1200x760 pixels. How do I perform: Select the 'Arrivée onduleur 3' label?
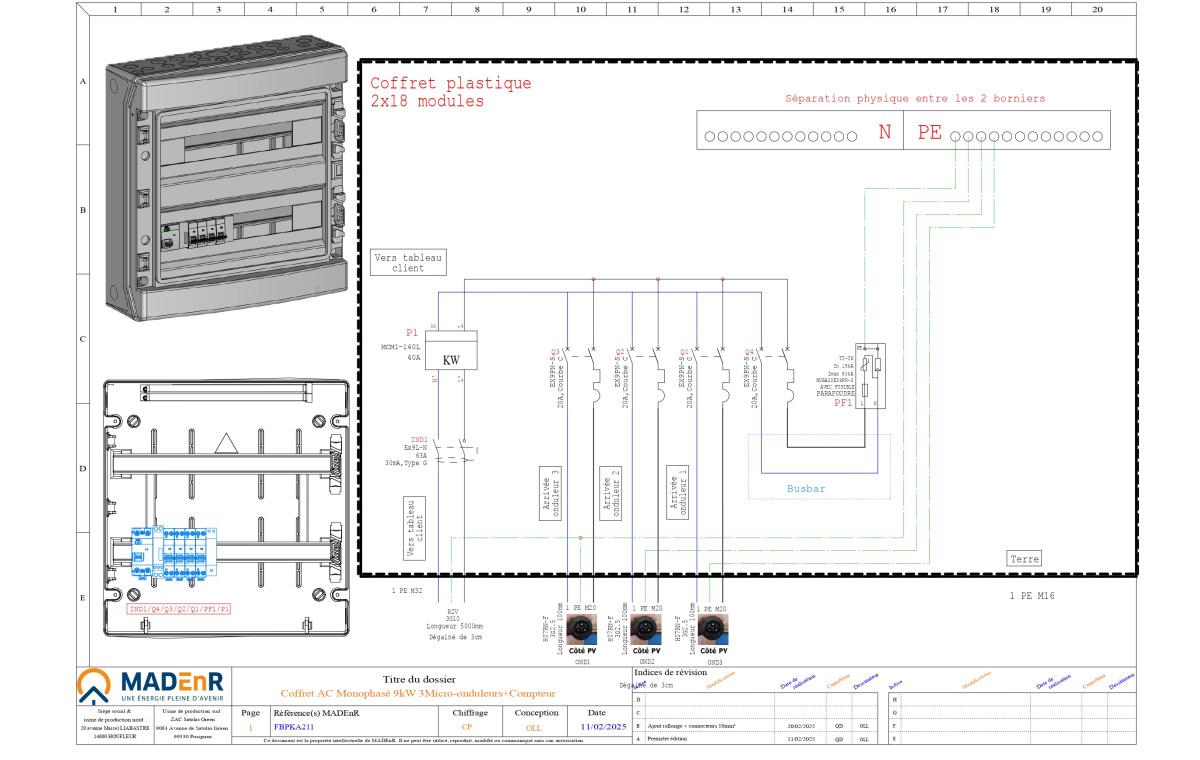coord(550,492)
